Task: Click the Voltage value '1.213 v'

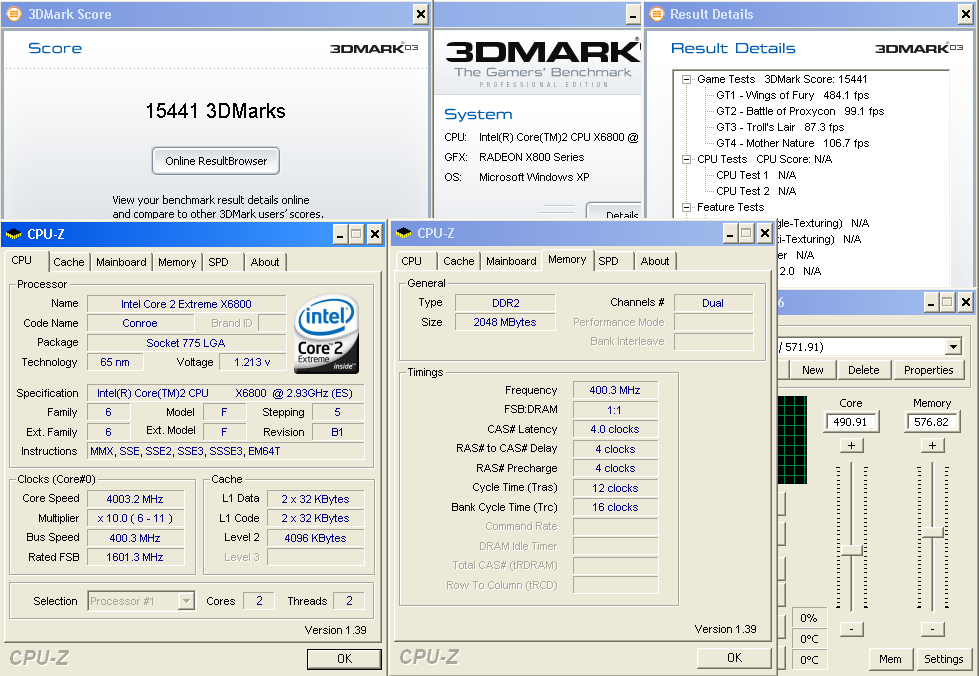Action: pos(252,362)
